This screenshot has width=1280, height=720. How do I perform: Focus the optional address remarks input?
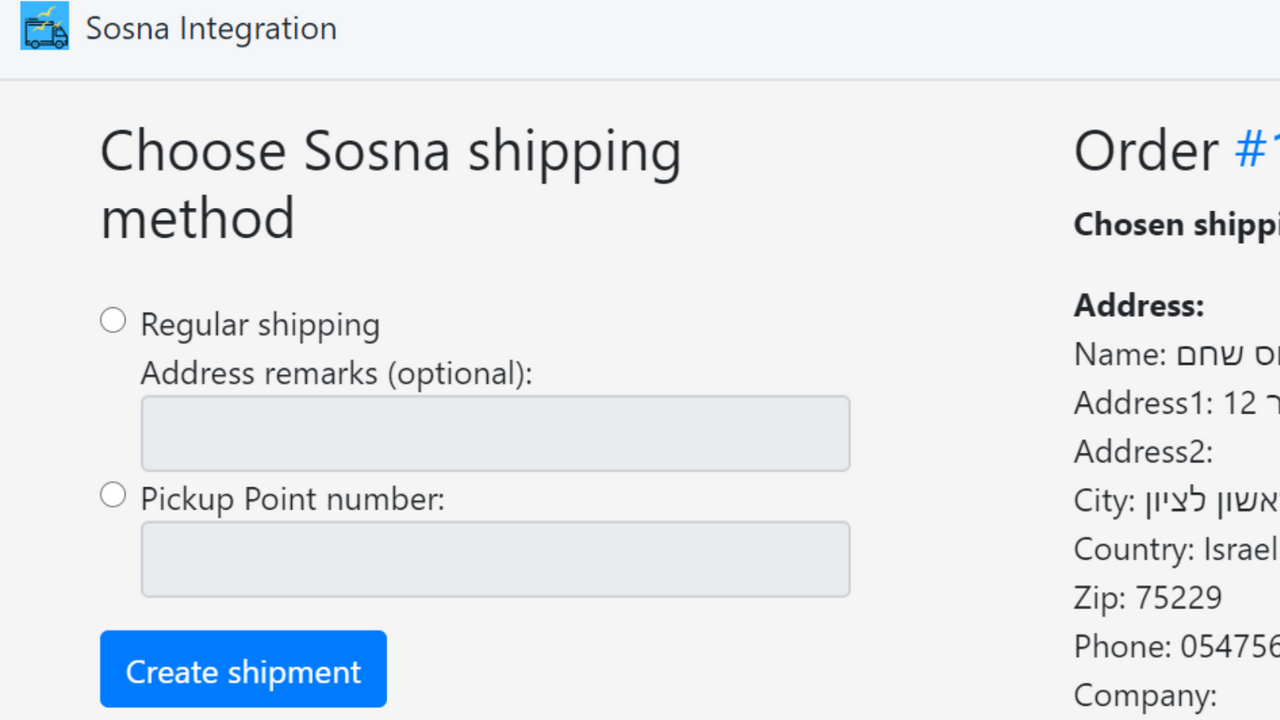495,433
